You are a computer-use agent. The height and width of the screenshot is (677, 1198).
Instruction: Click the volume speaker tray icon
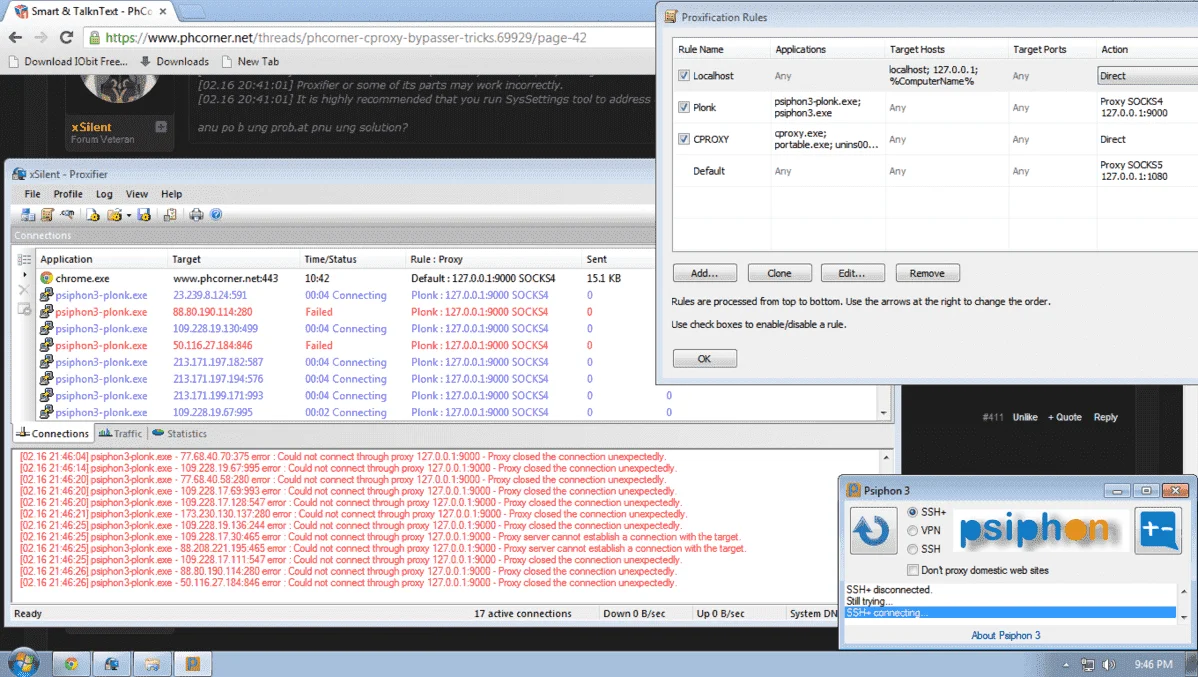point(1109,665)
